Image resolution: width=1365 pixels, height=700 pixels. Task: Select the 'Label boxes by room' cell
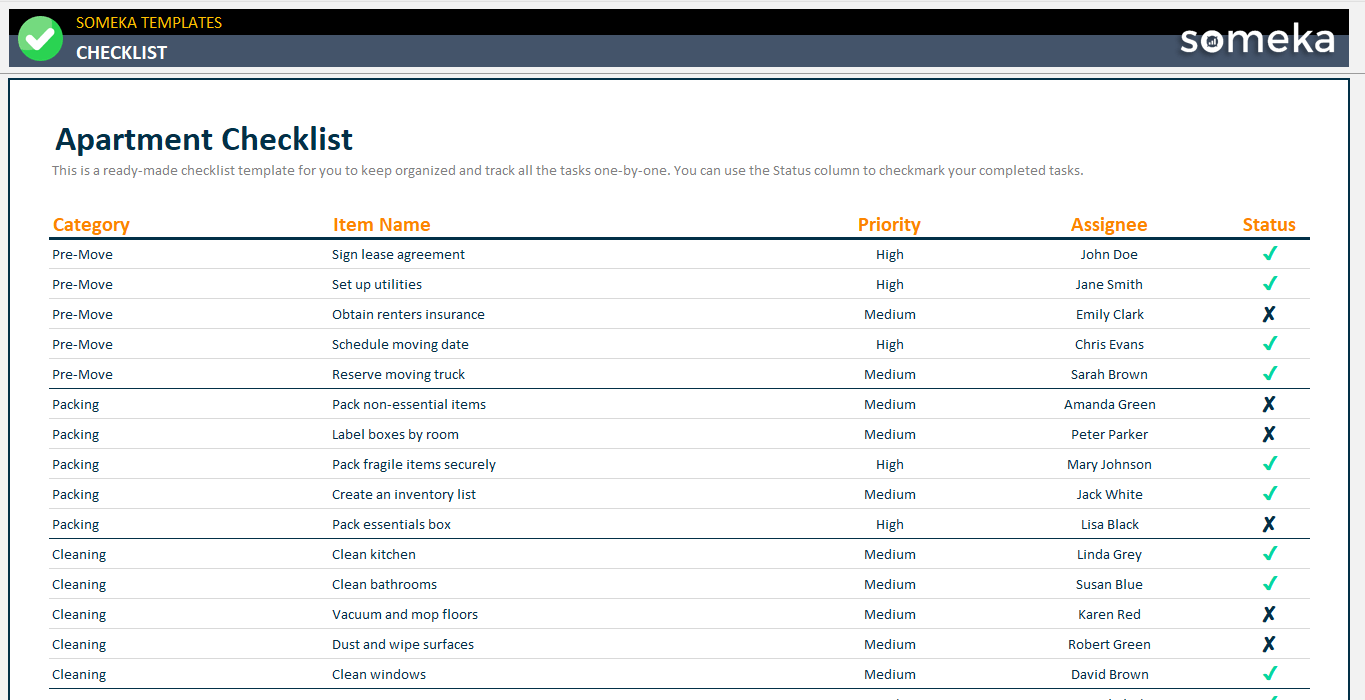(395, 434)
